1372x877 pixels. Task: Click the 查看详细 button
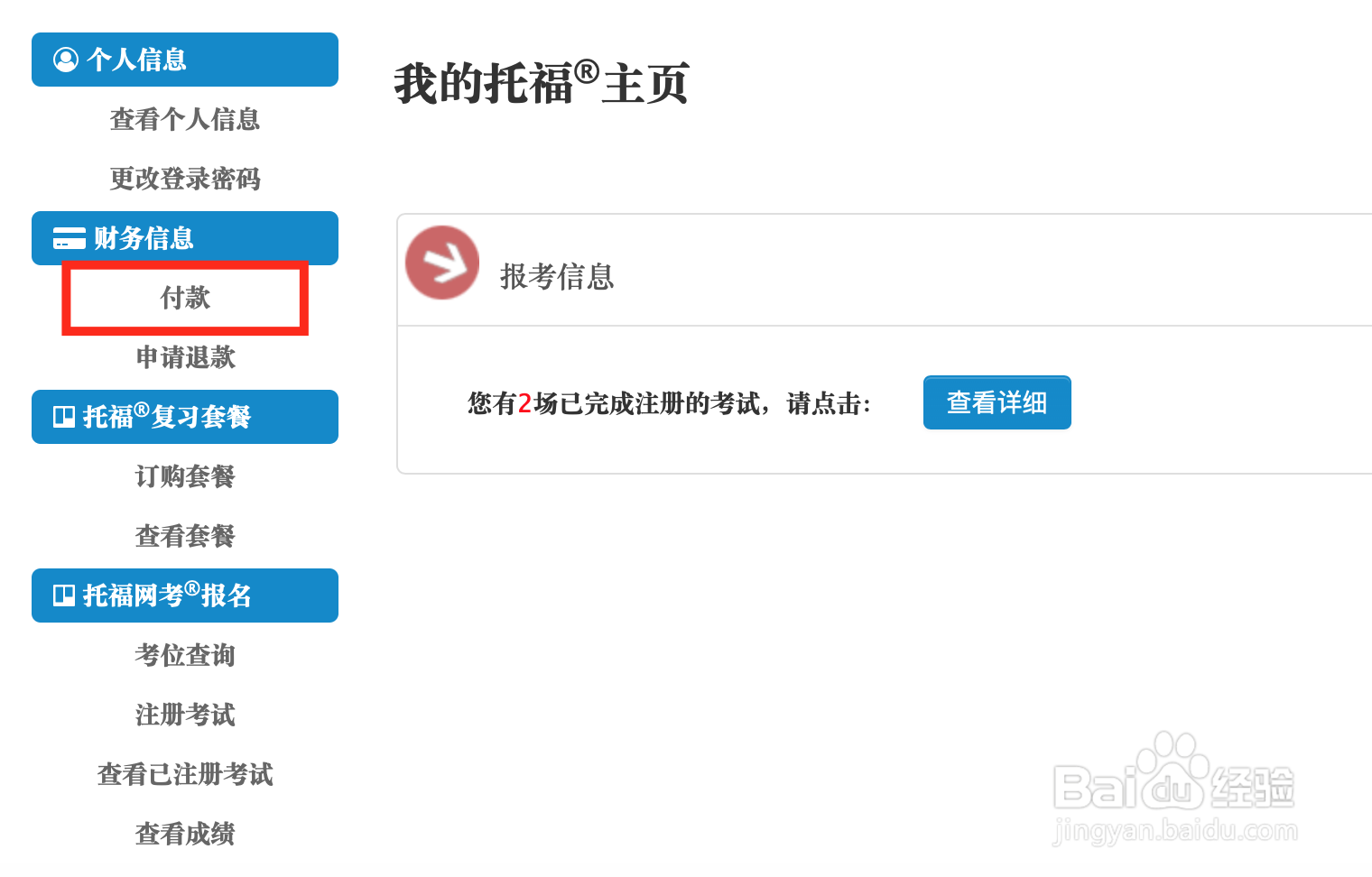[997, 402]
